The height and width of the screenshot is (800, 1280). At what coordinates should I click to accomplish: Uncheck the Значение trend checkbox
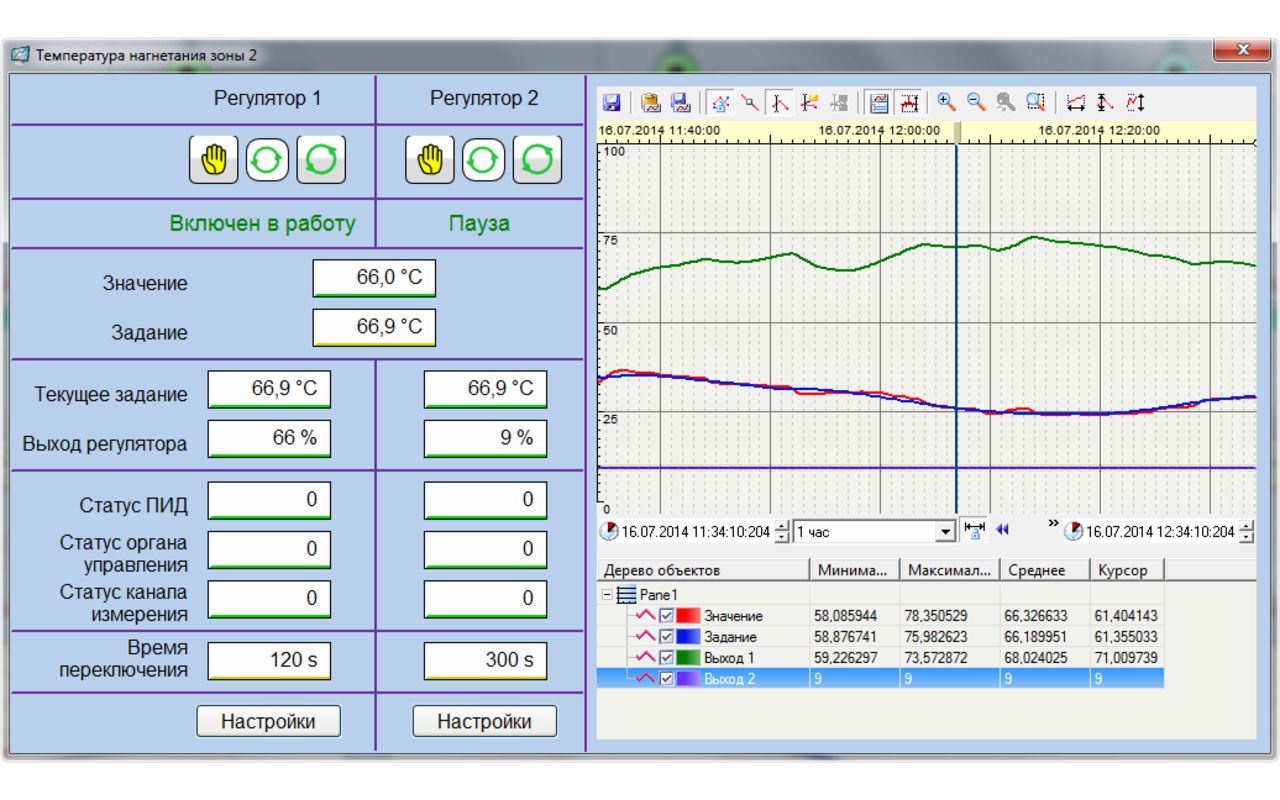tap(667, 616)
